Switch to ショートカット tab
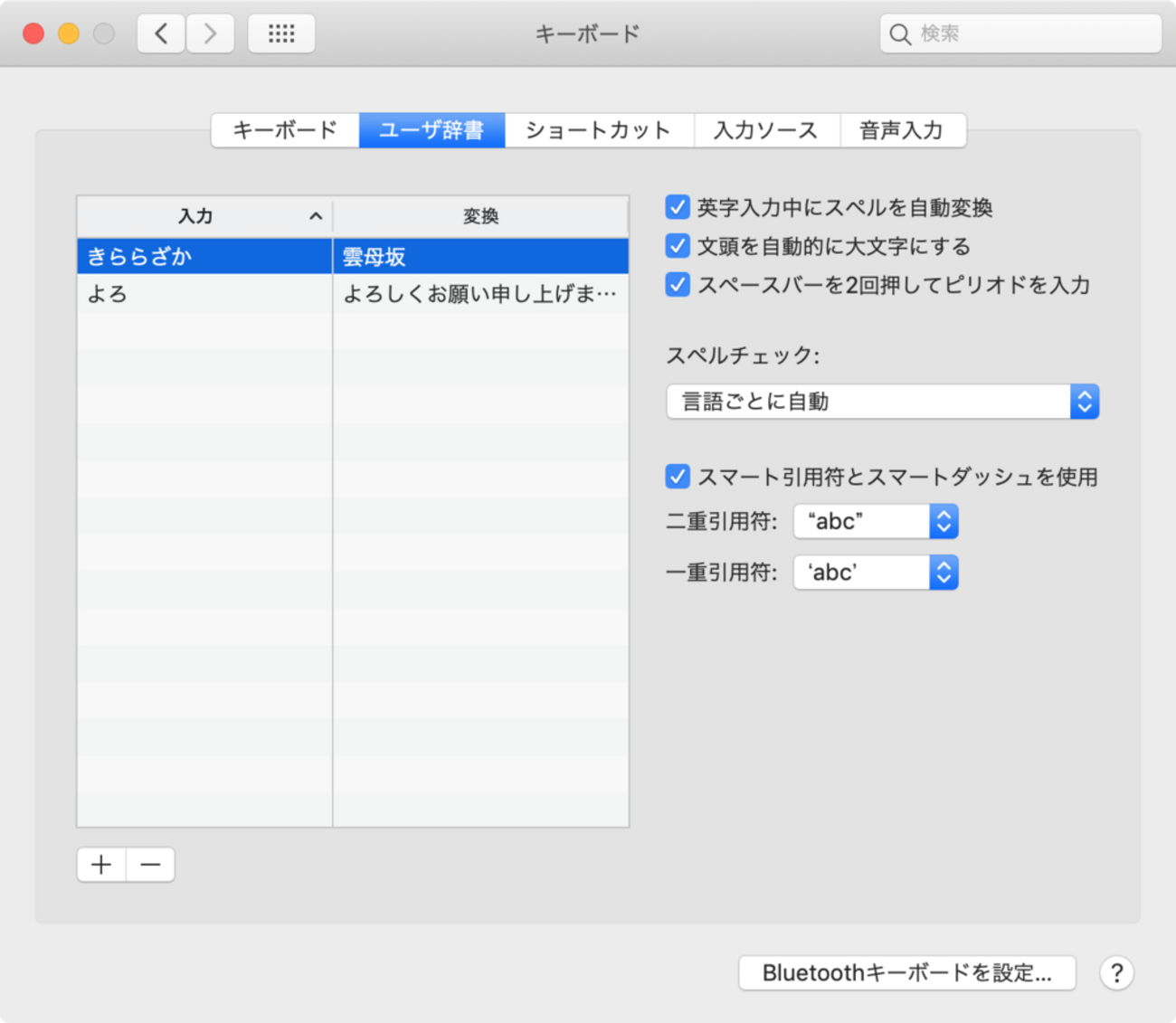This screenshot has height=1023, width=1176. (x=599, y=130)
